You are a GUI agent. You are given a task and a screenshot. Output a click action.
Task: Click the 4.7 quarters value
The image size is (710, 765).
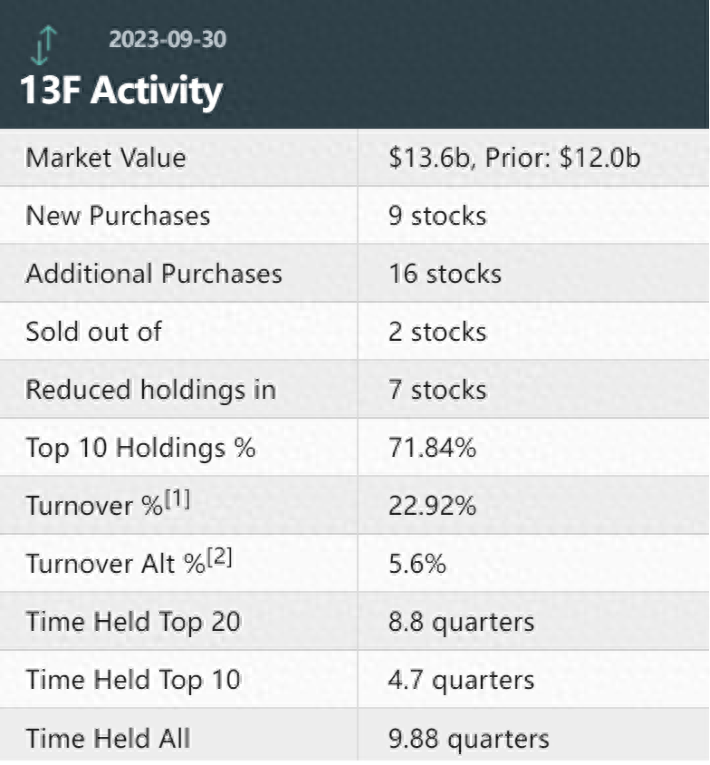tap(461, 680)
